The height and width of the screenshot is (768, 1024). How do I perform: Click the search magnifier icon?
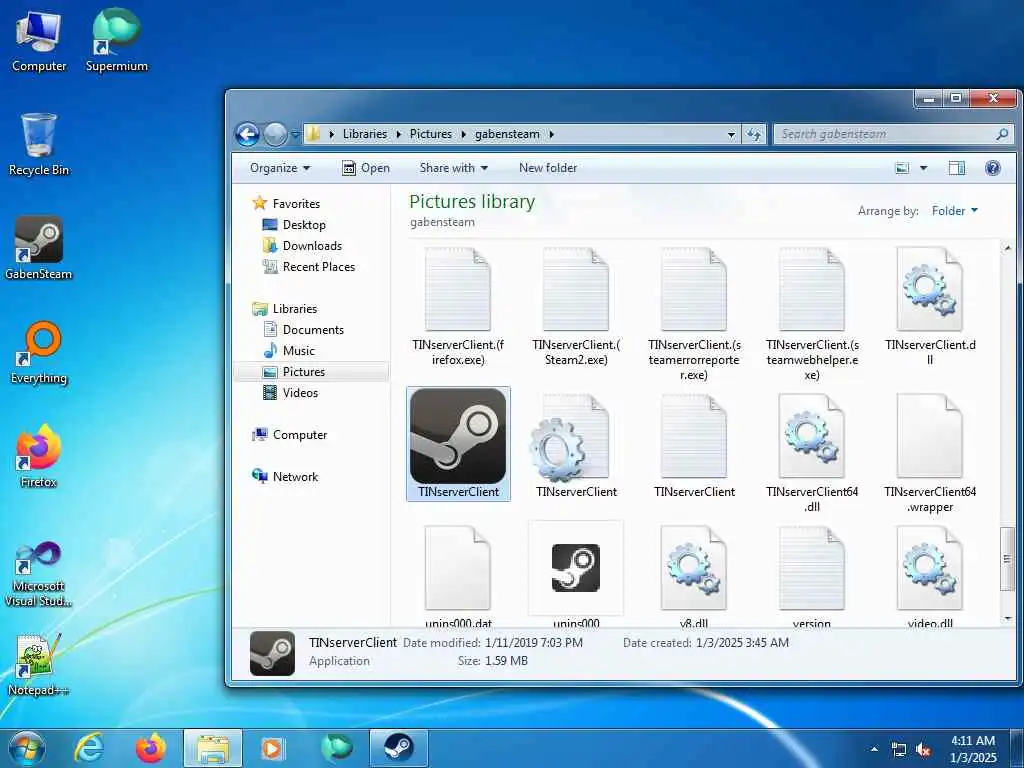(1002, 134)
